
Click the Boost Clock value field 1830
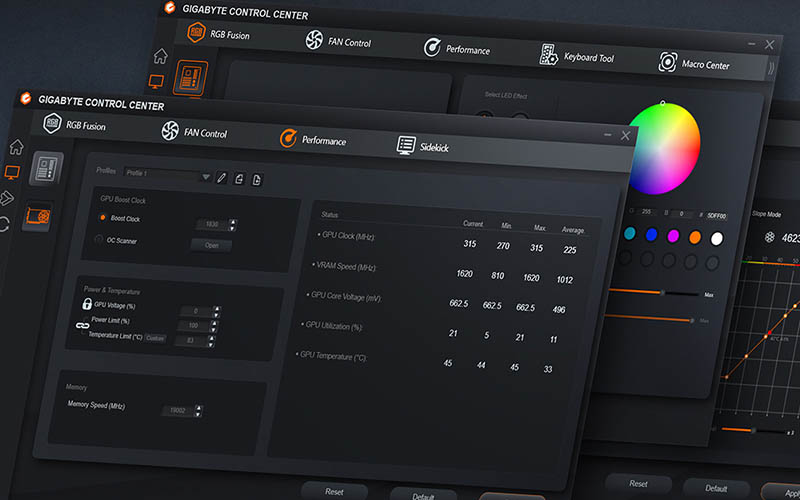212,224
